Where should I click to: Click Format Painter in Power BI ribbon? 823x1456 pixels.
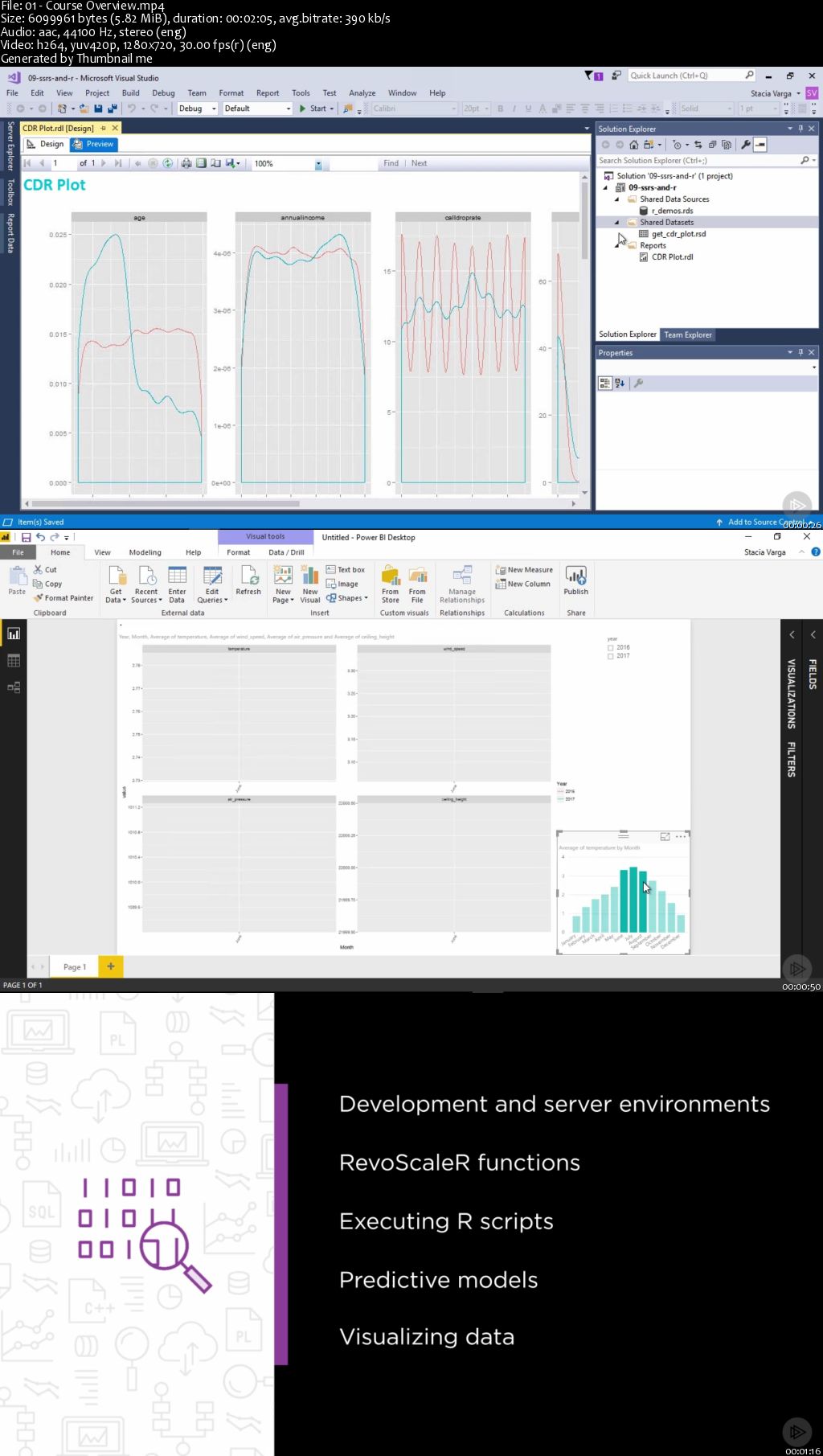tap(63, 598)
